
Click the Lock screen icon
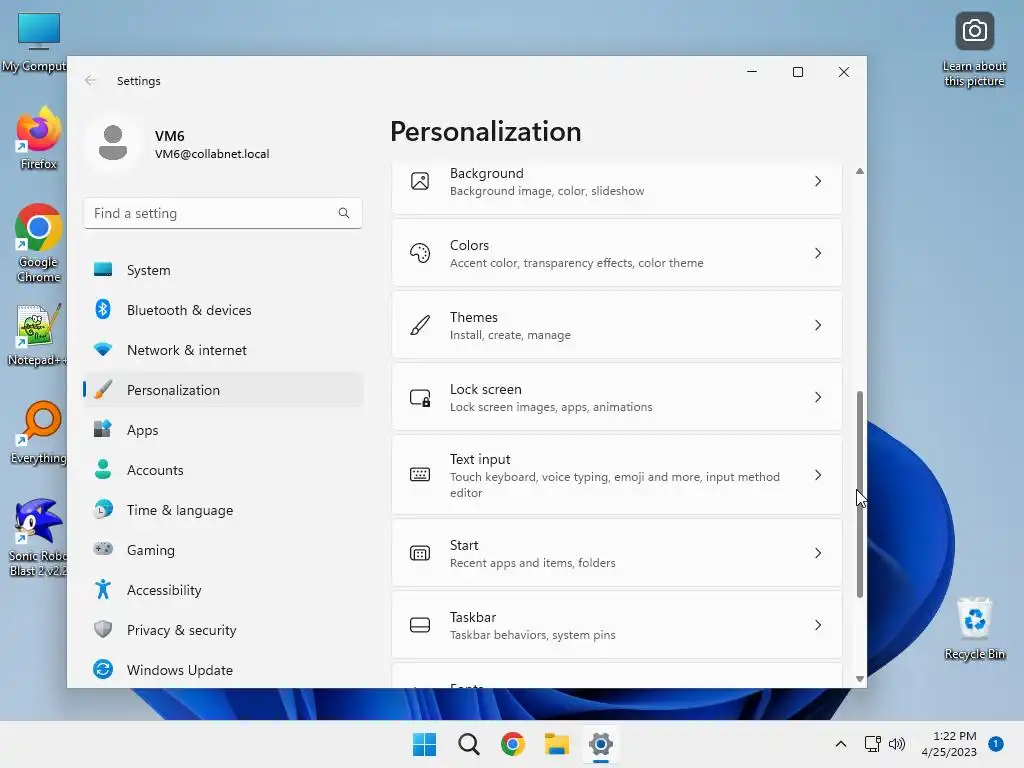tap(420, 397)
